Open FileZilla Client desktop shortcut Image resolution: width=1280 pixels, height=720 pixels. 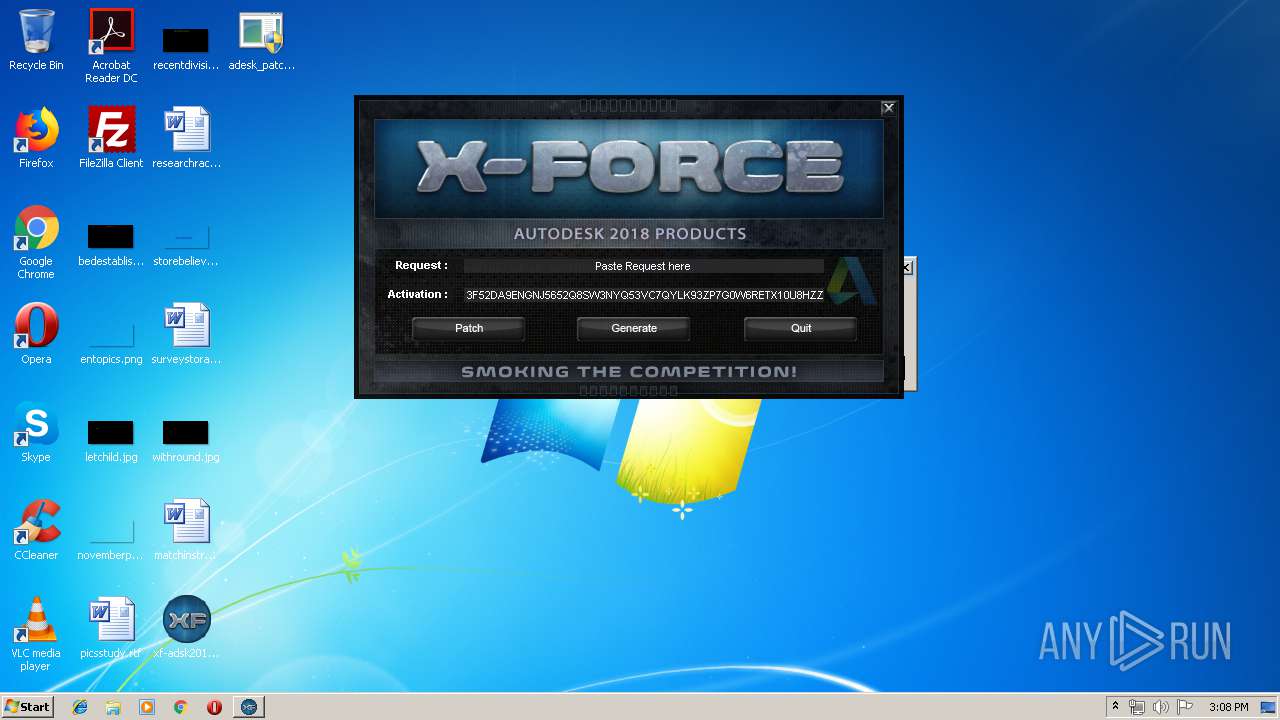(111, 138)
